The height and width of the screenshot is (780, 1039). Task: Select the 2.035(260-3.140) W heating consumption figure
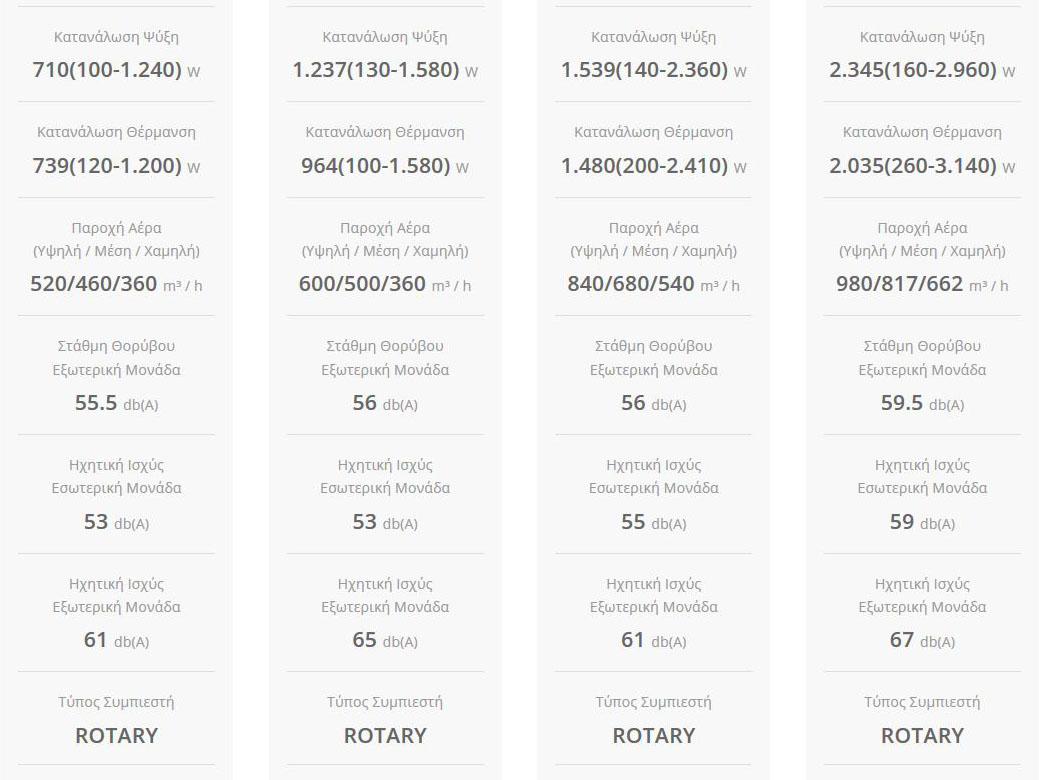(922, 166)
